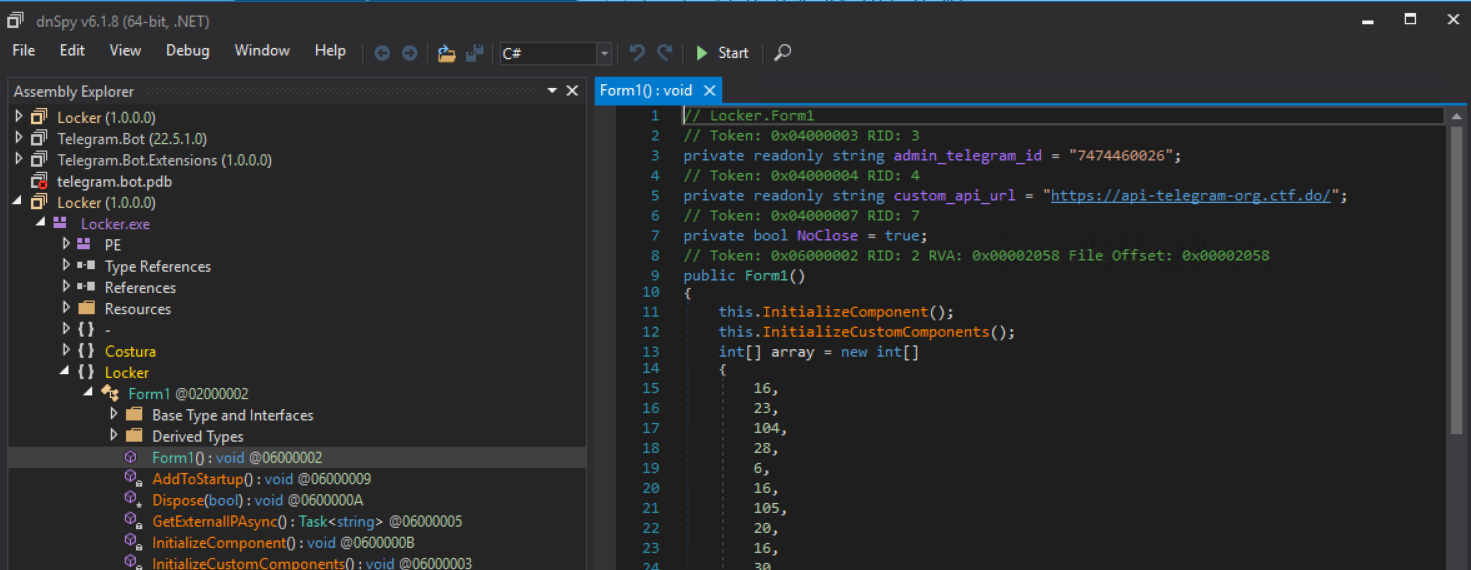The width and height of the screenshot is (1471, 570).
Task: Expand the Resources folder node
Action: pyautogui.click(x=66, y=309)
